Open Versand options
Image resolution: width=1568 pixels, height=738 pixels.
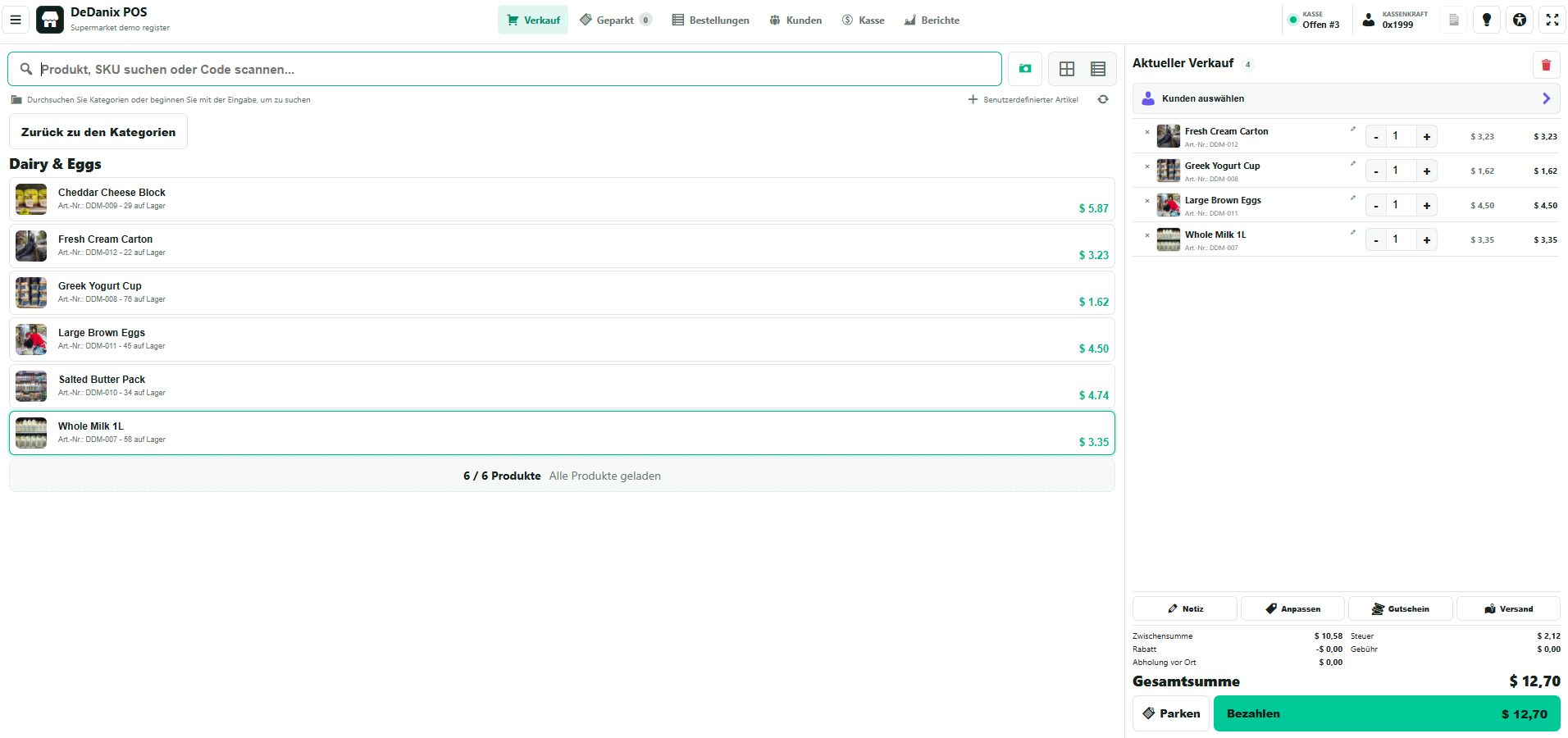pyautogui.click(x=1508, y=608)
